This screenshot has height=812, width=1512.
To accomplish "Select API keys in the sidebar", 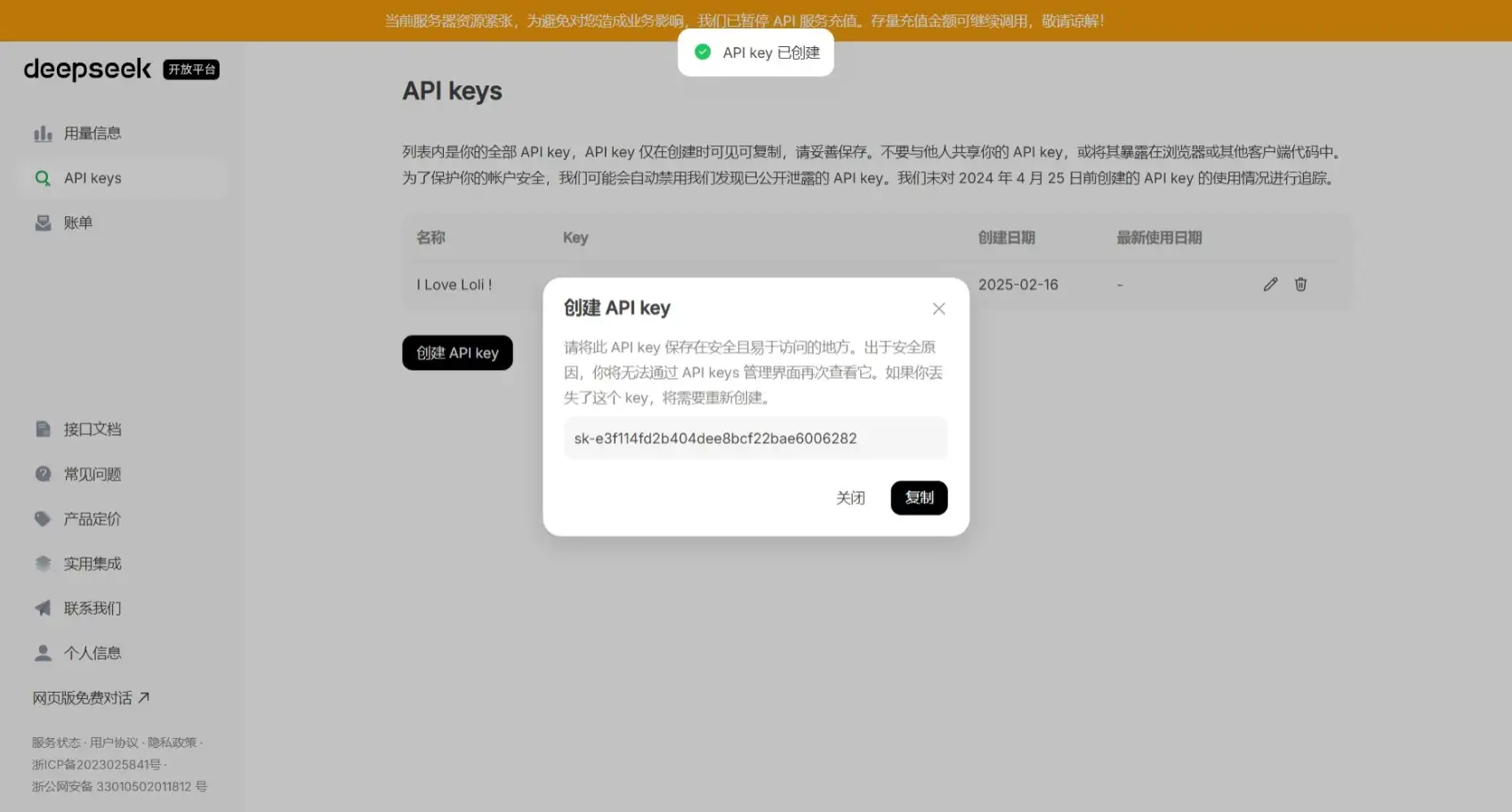I will tap(92, 178).
